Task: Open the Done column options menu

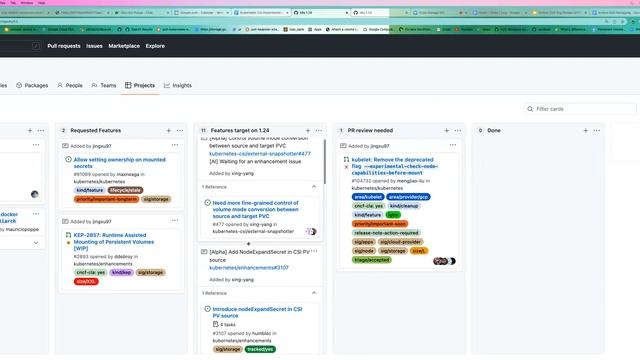Action: pos(597,131)
